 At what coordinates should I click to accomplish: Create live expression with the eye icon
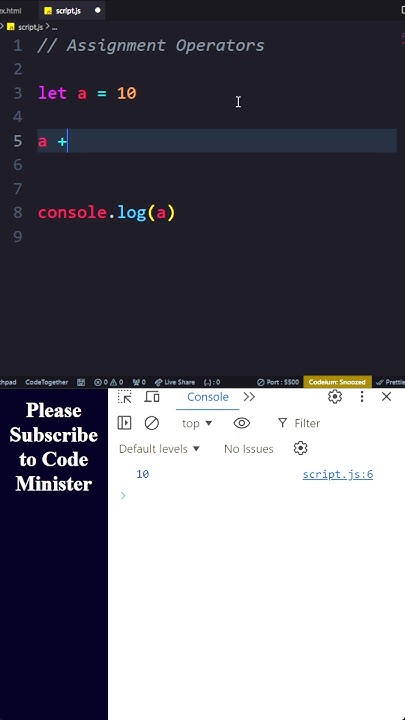tap(242, 423)
